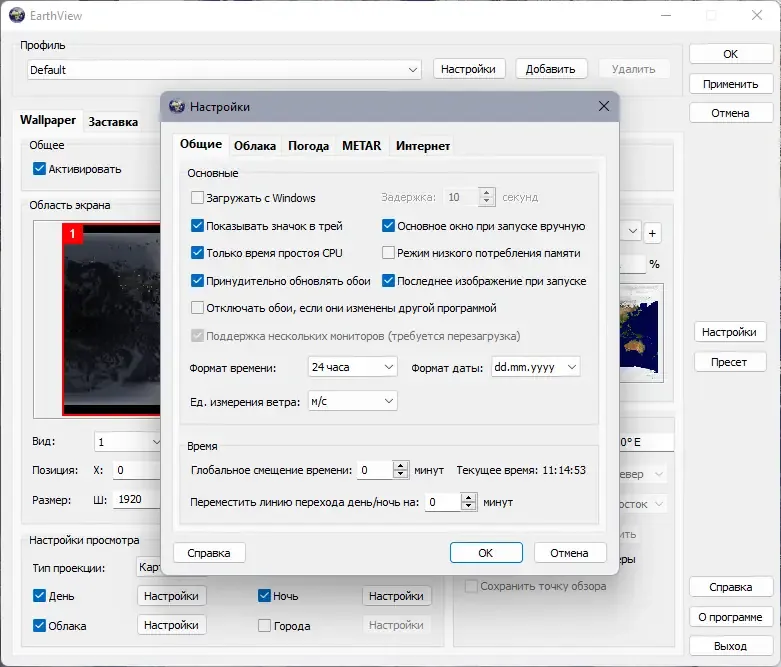Decrease день/ночь line shift with down arrow
Screen dimensions: 781x667
[468, 506]
